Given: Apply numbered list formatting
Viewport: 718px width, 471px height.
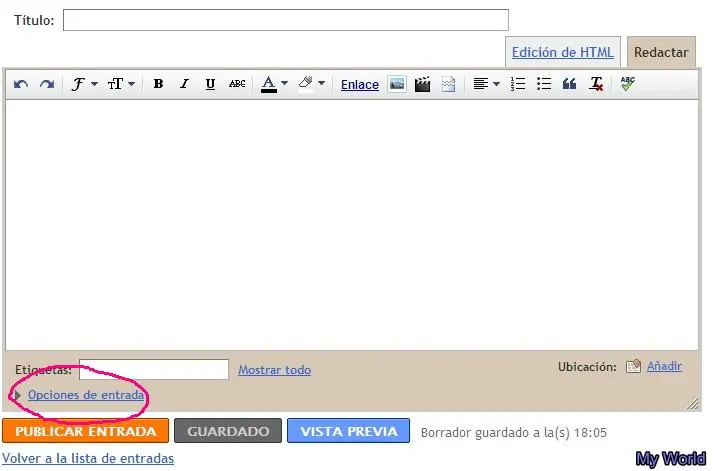Looking at the screenshot, I should click(x=518, y=84).
